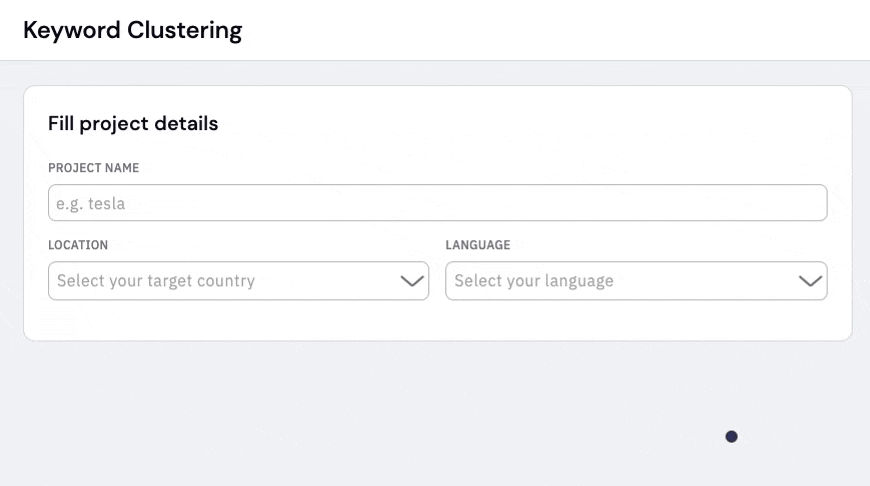Open the Location country selector

239,281
